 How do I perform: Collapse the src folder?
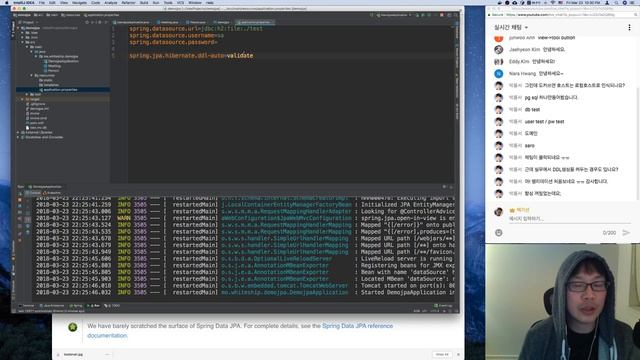[23, 42]
